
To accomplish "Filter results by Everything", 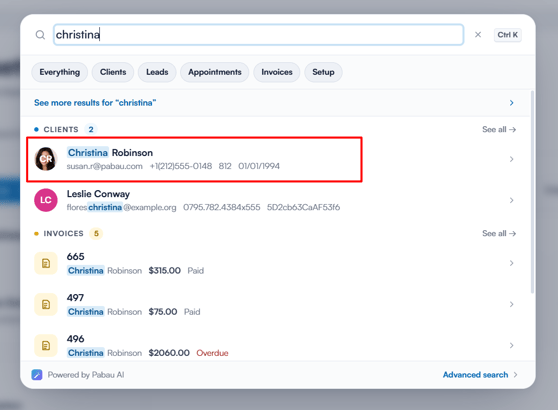I will click(x=59, y=72).
